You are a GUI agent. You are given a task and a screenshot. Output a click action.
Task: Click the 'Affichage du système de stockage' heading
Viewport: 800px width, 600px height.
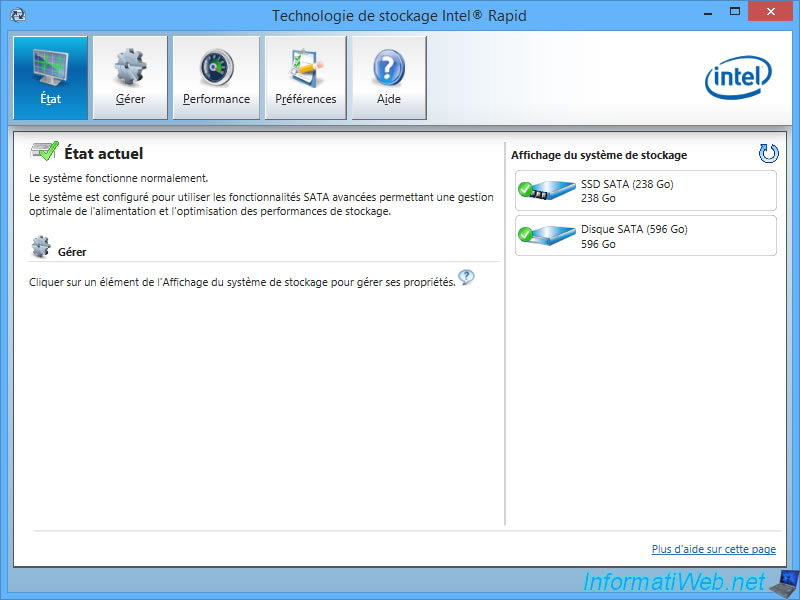(599, 155)
